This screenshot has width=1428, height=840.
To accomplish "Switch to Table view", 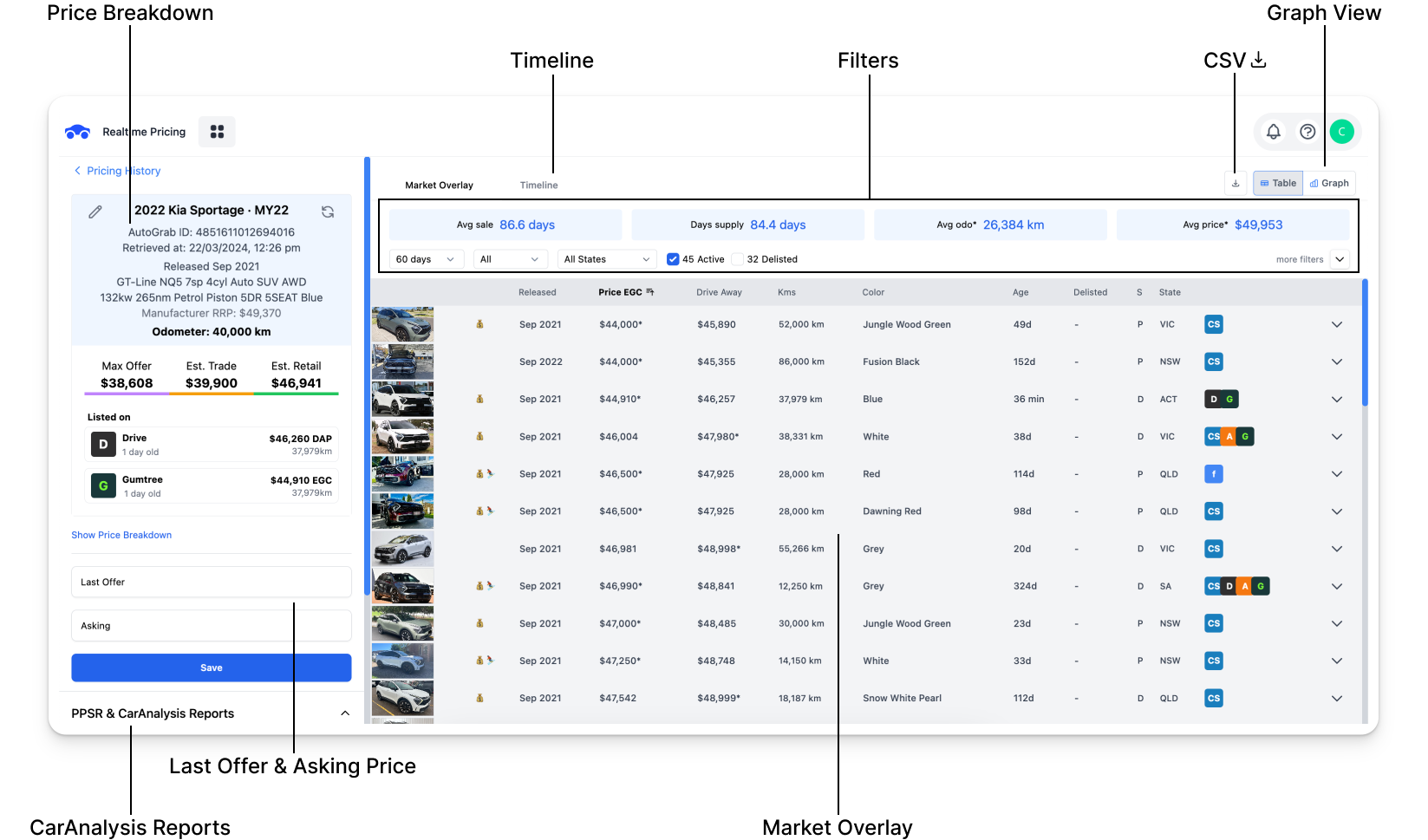I will point(1278,184).
